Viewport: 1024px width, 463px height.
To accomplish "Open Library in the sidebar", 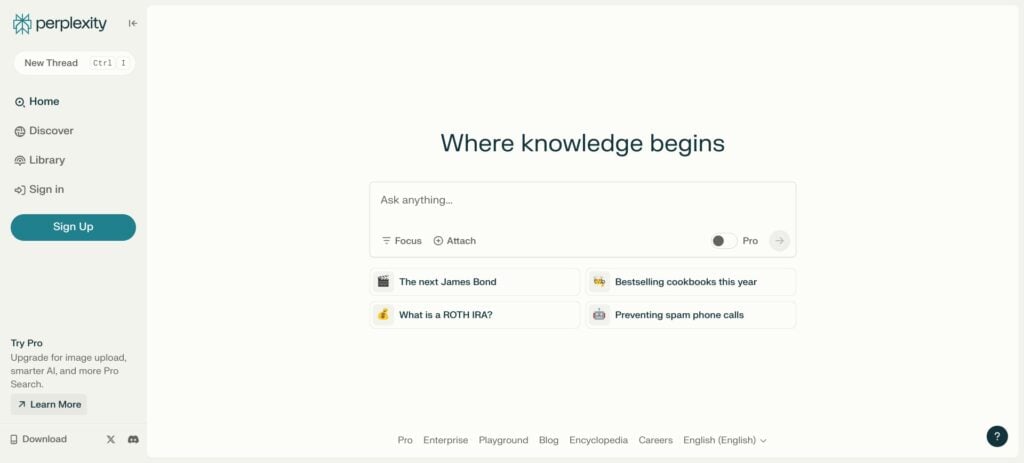I will coord(46,160).
